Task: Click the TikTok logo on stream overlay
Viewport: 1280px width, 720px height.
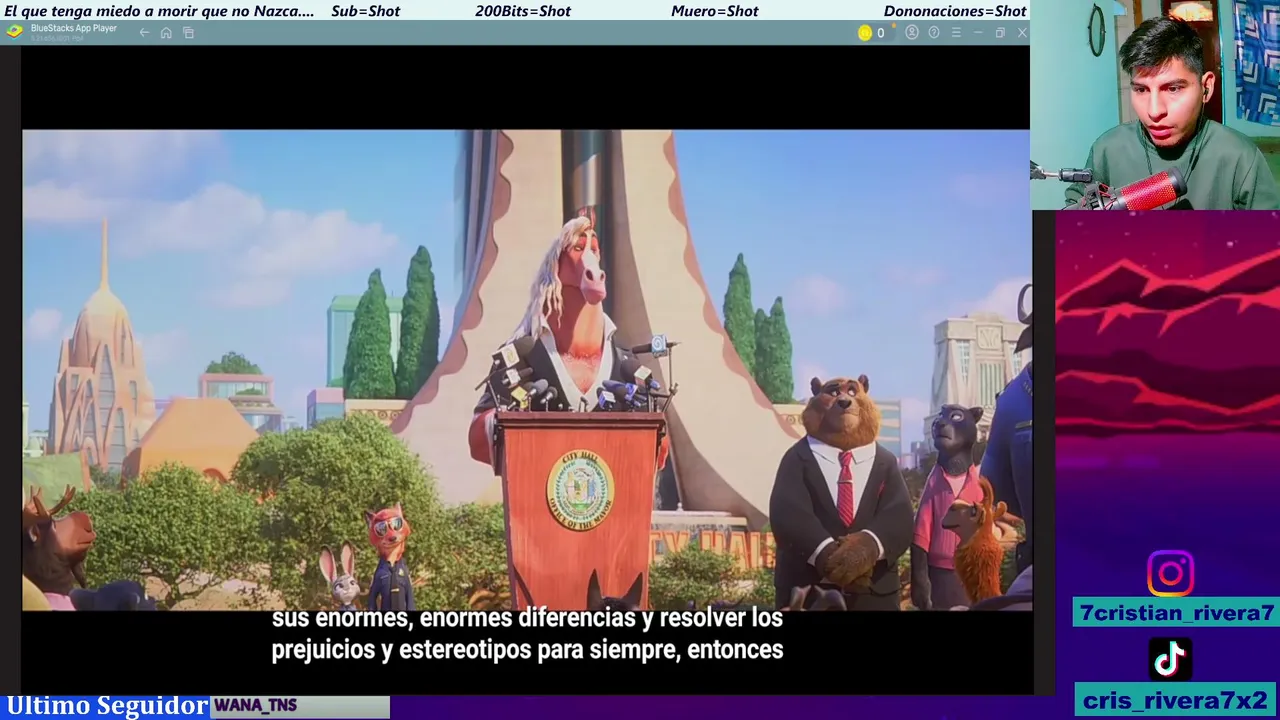Action: 1170,659
